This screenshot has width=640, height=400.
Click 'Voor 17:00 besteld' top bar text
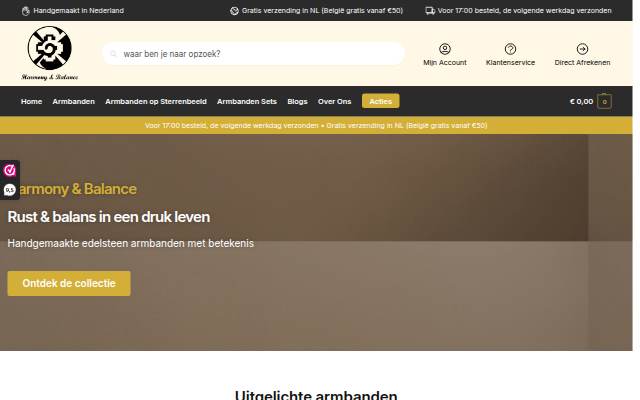(x=524, y=11)
